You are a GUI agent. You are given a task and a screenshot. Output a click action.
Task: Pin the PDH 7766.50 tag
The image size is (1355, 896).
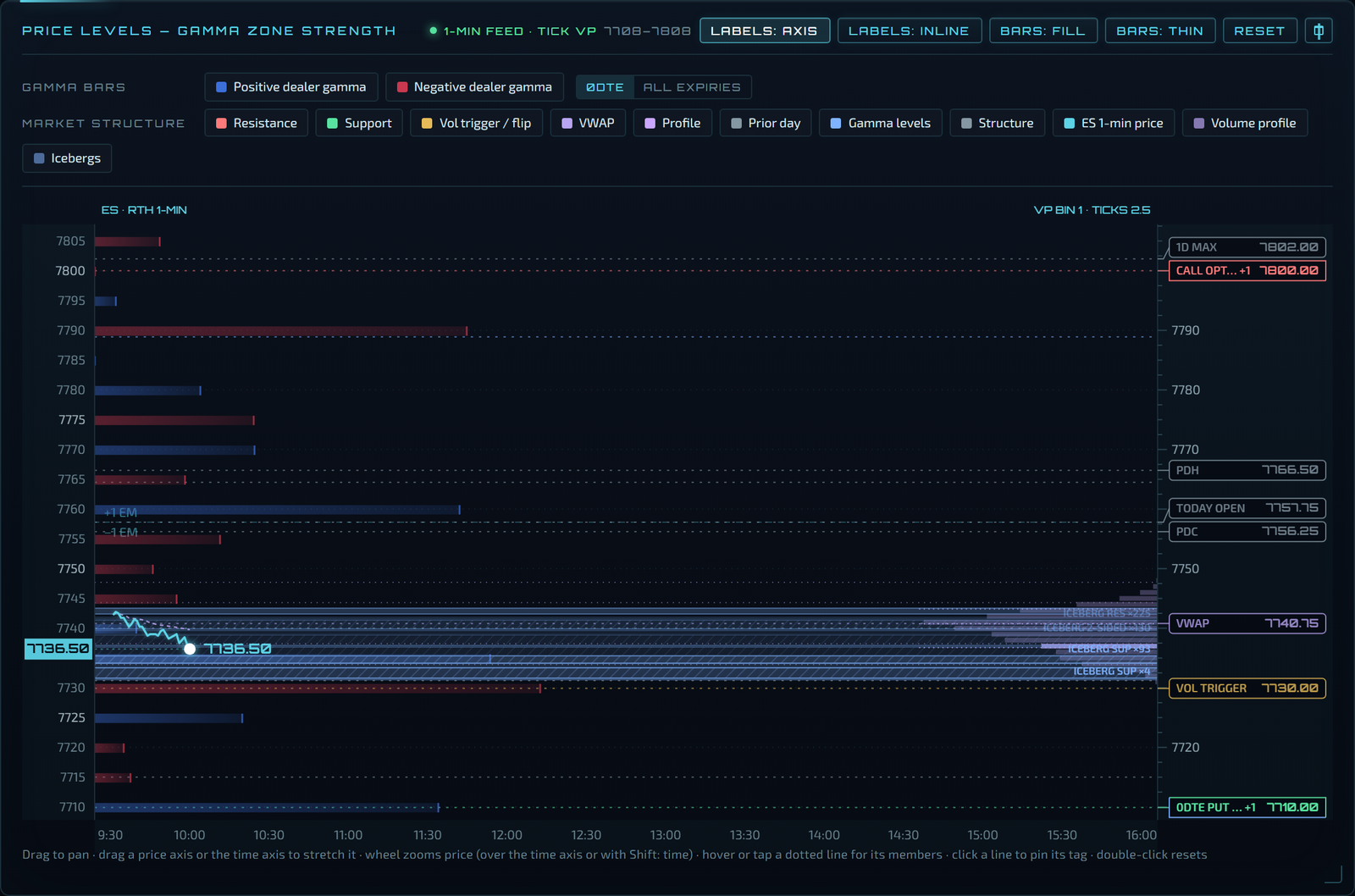tap(1247, 470)
